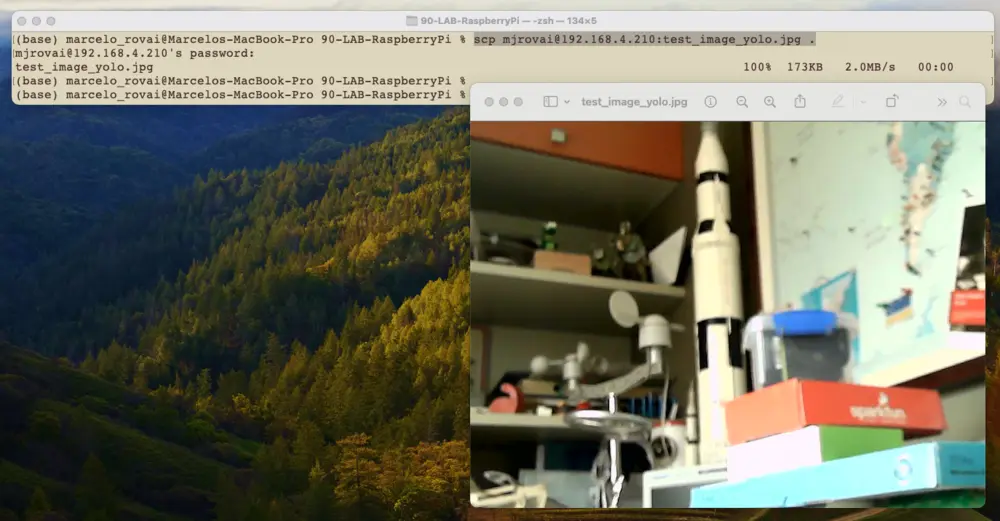Click the last terminal prompt line

tap(240, 95)
